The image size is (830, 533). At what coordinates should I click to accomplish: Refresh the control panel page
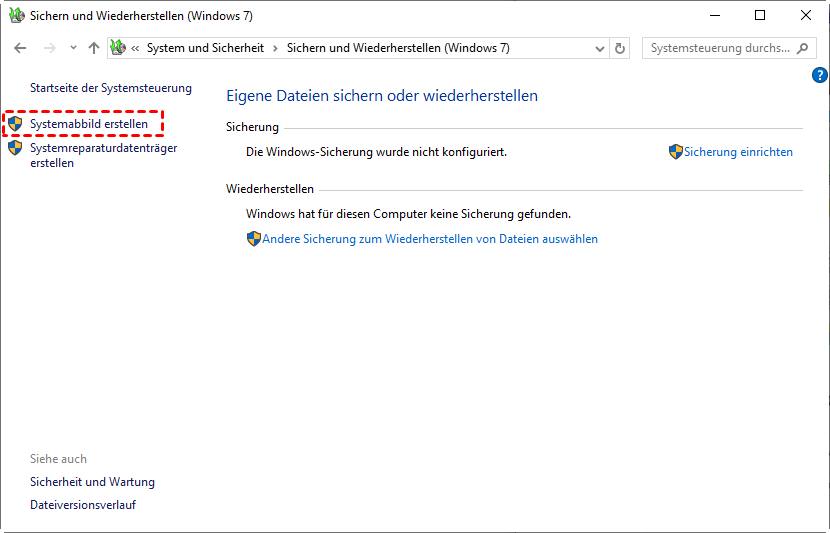619,49
